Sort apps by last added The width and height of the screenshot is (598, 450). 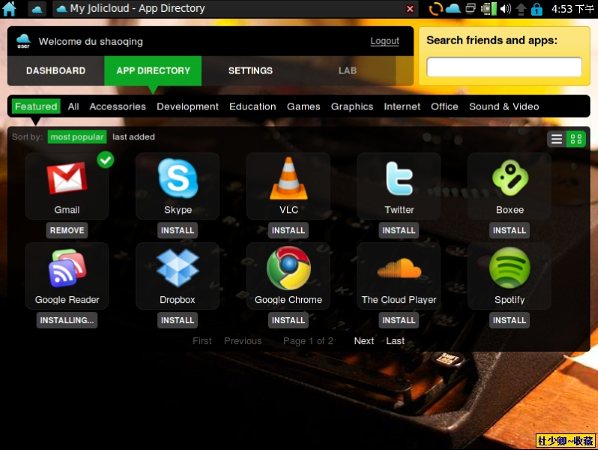point(133,137)
